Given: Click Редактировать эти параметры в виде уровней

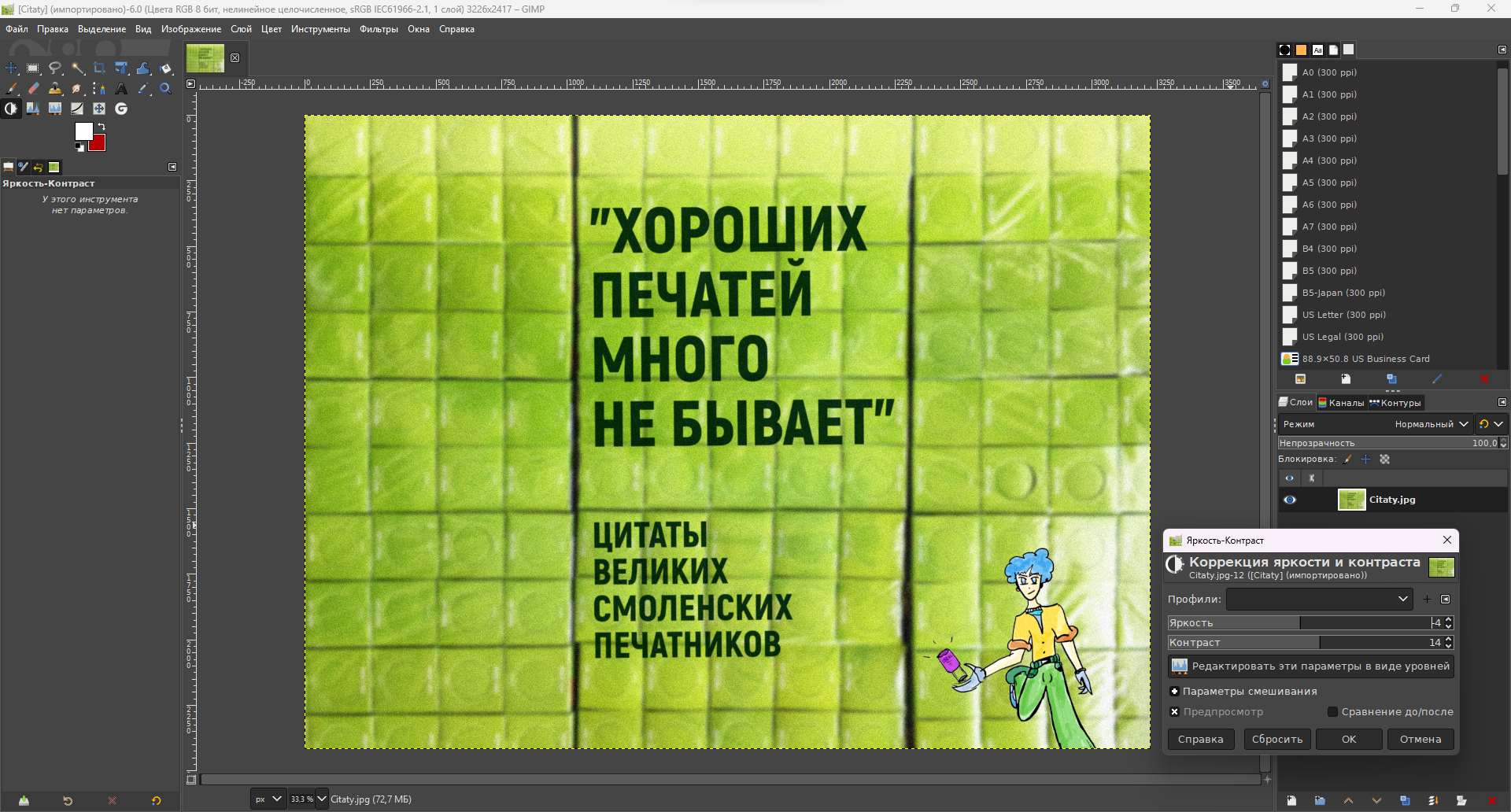Looking at the screenshot, I should pos(1311,666).
